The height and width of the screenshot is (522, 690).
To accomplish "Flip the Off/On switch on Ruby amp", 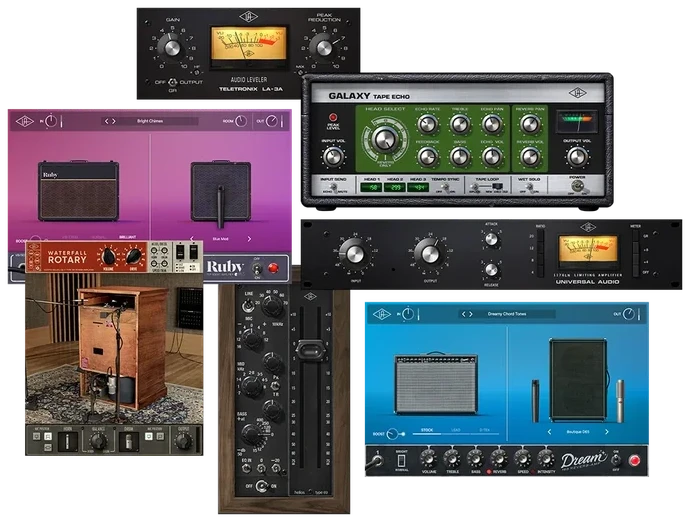I will 257,268.
